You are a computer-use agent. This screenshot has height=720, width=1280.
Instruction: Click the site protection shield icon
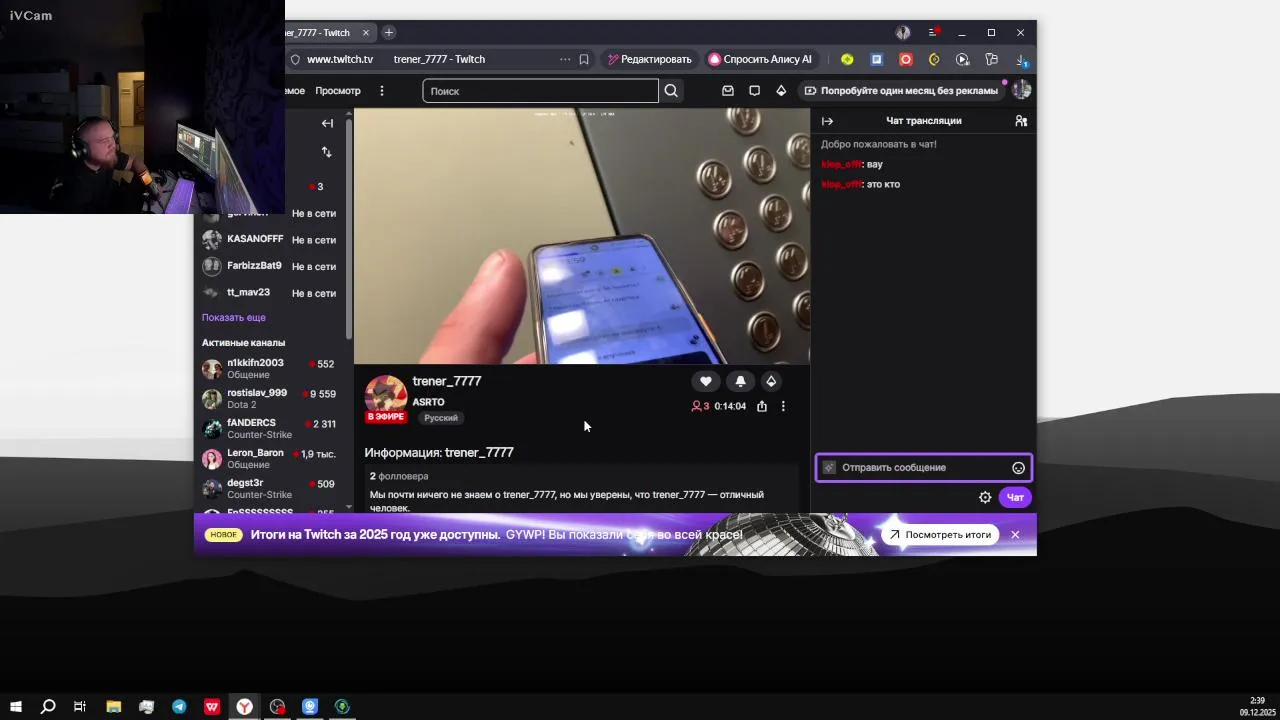click(295, 59)
